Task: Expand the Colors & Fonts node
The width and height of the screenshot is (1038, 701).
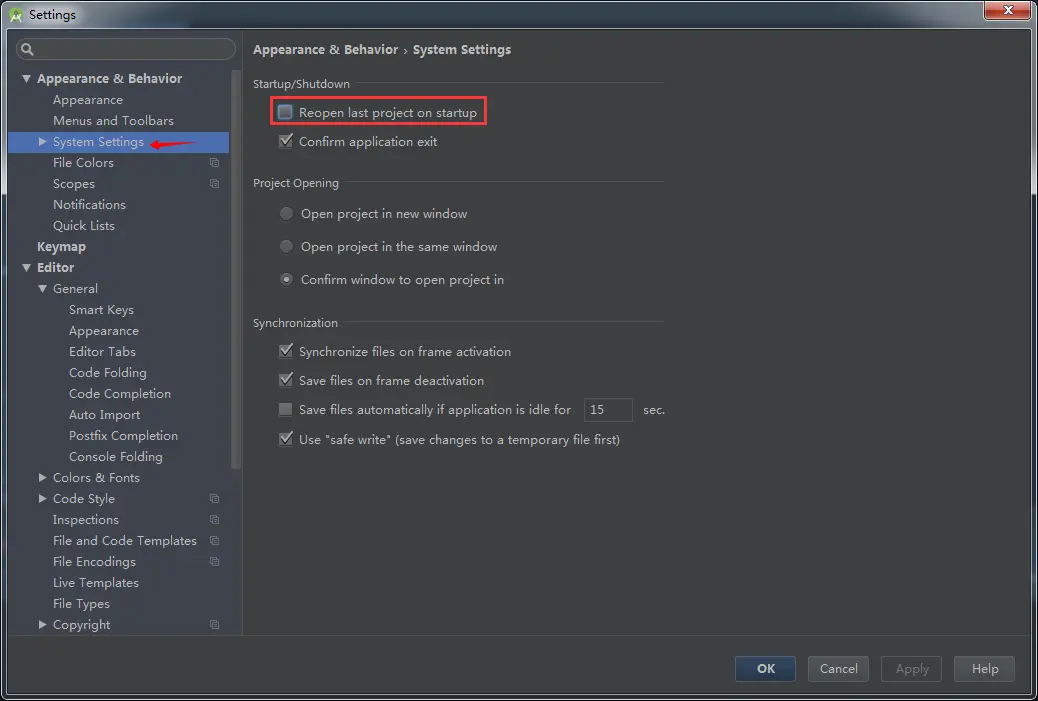Action: (42, 477)
